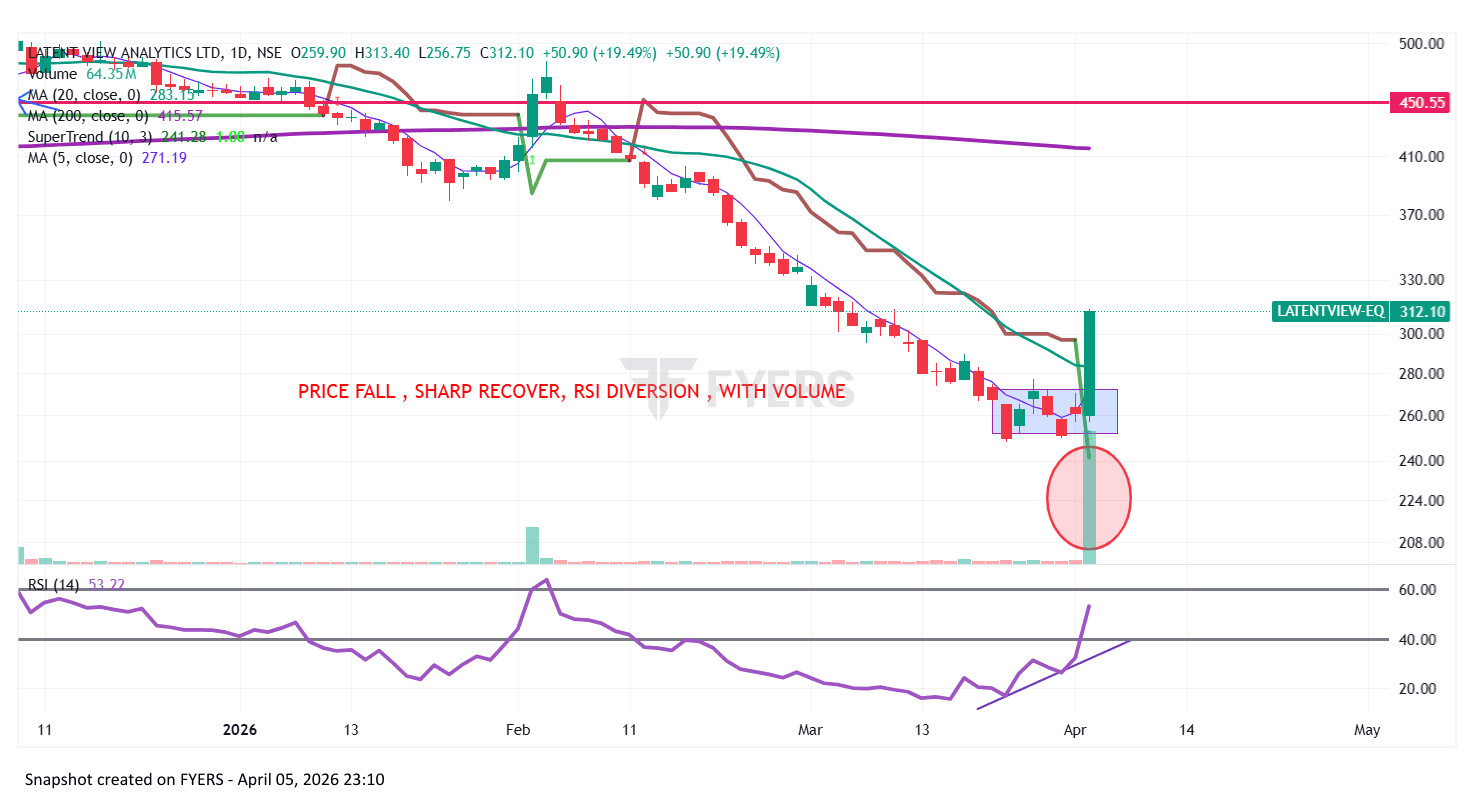Click the Apr label on time axis

(1076, 730)
